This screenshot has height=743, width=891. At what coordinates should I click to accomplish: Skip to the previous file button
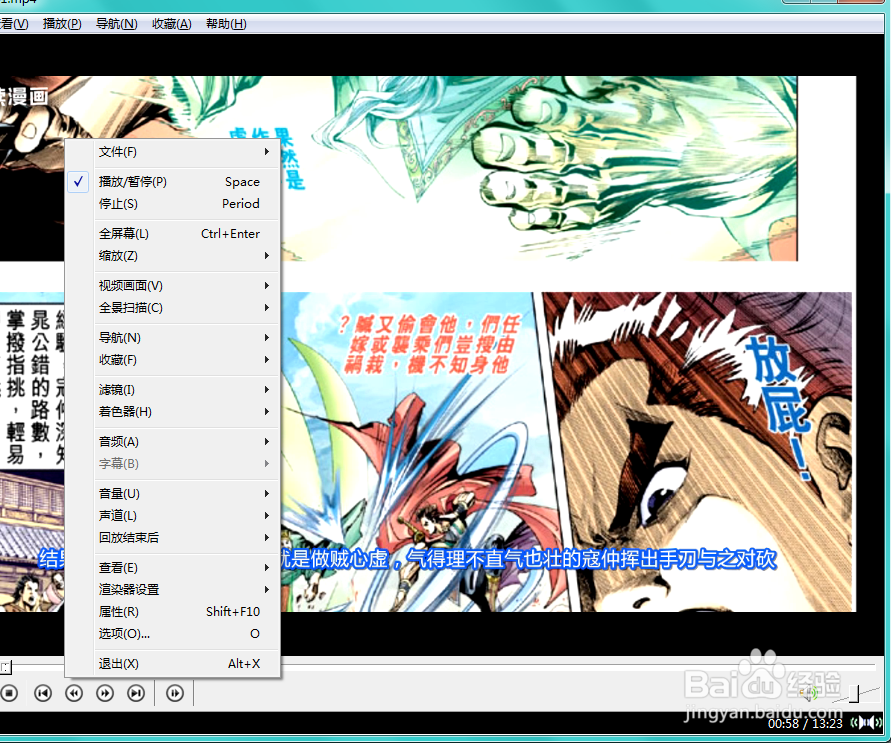(43, 693)
